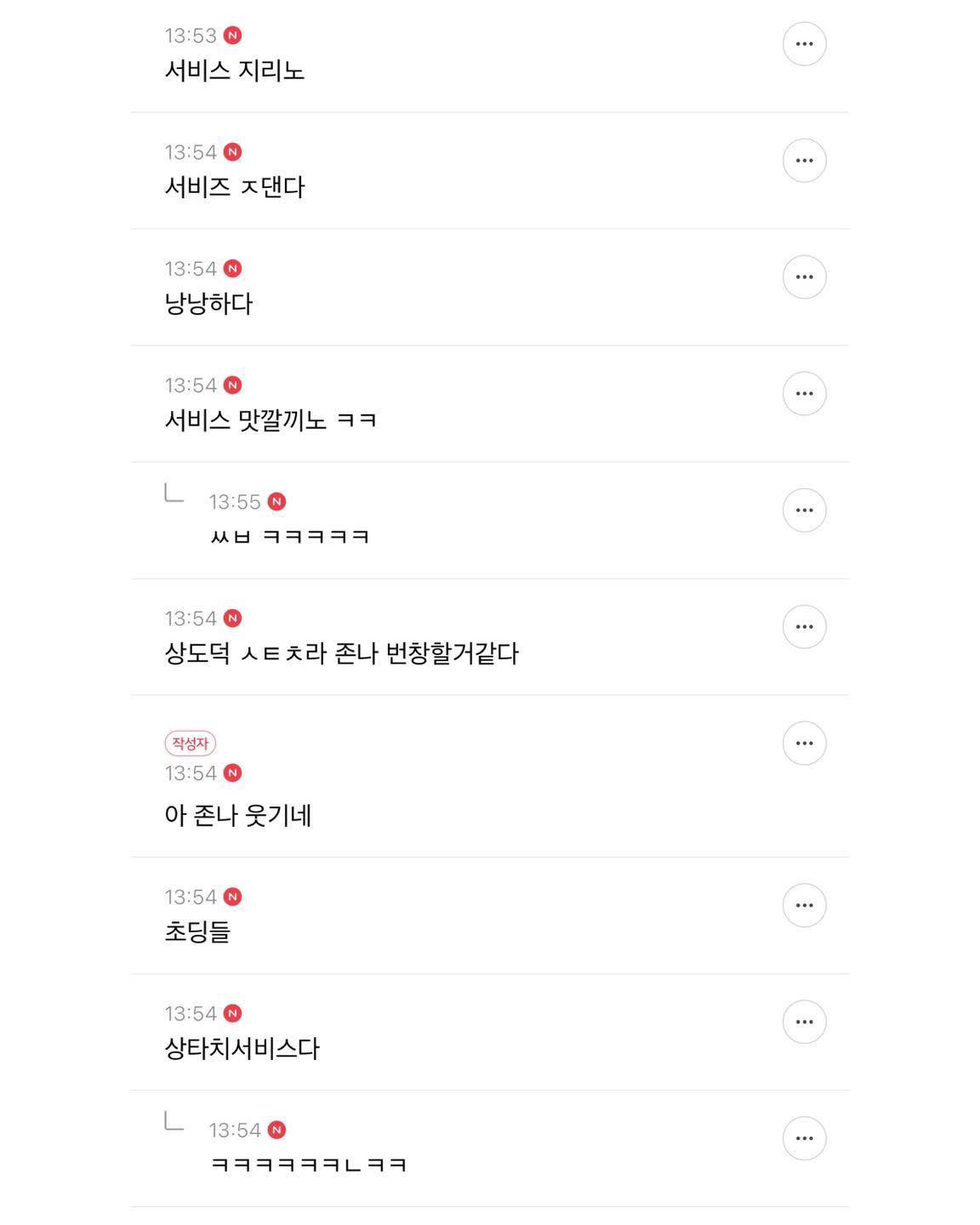Open more options for last ㅋㅋㅋ reply
Screen dimensions: 980x1225
[x=804, y=1138]
